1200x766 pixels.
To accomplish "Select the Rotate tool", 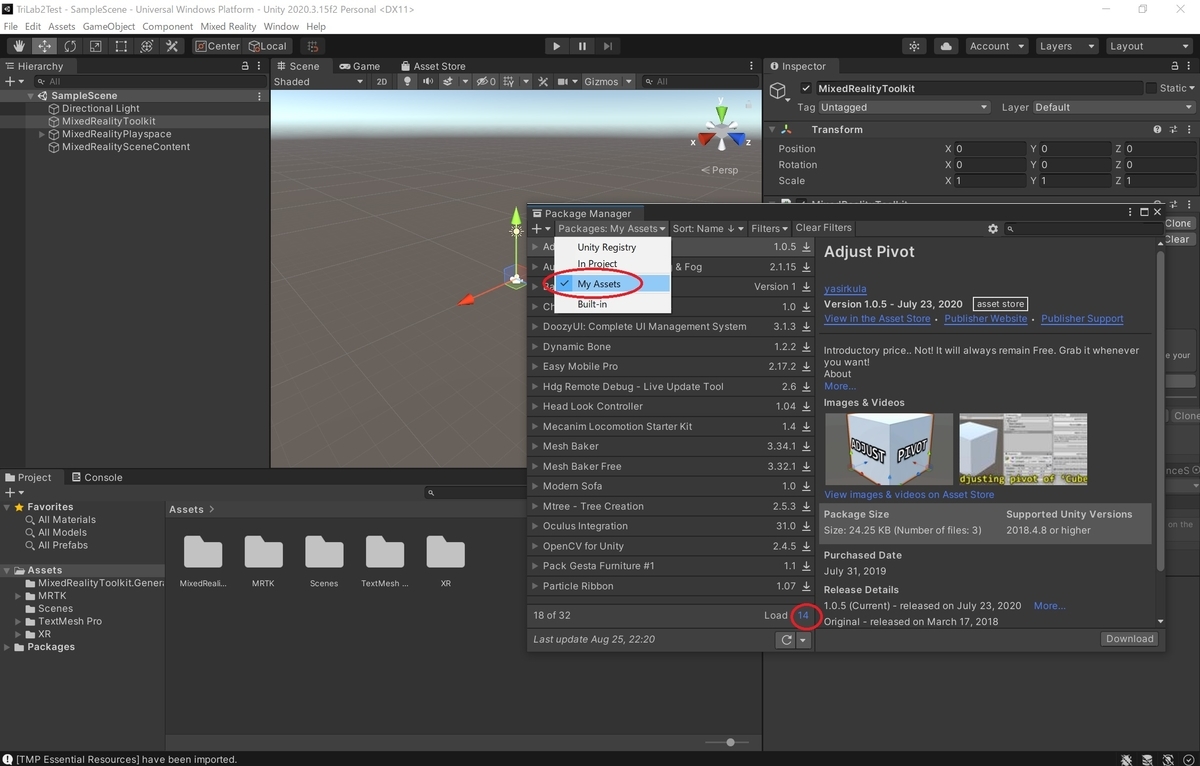I will [70, 46].
